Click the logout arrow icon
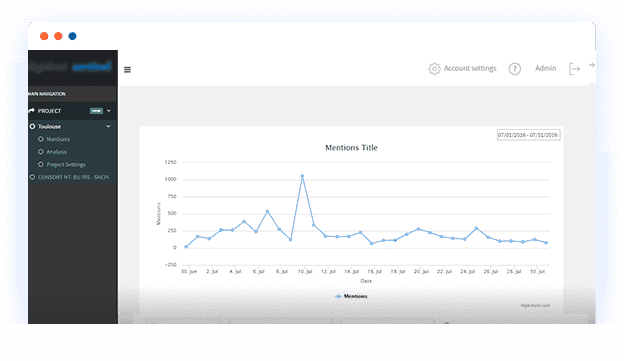624x361 pixels. pyautogui.click(x=574, y=69)
